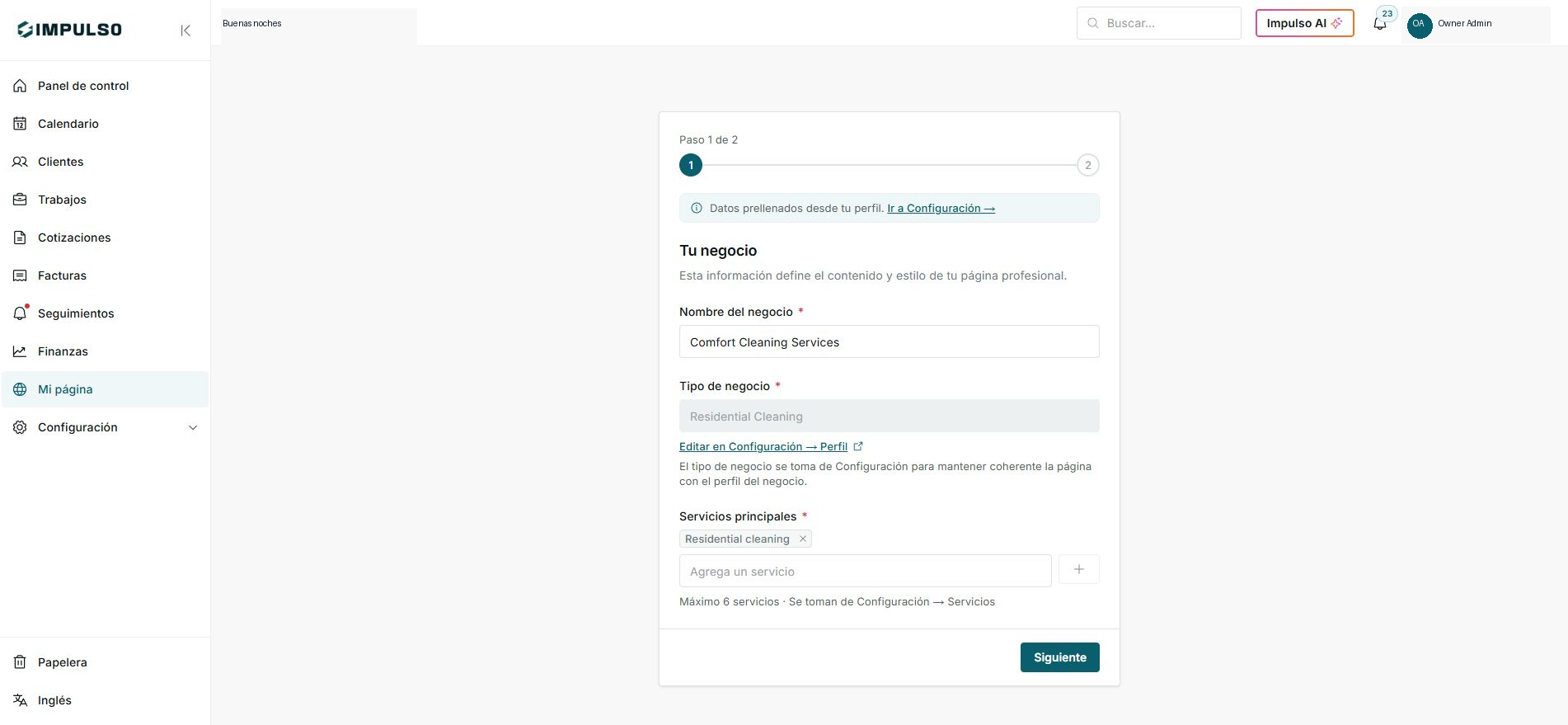Click the plus icon to add service
1568x725 pixels.
click(x=1078, y=569)
